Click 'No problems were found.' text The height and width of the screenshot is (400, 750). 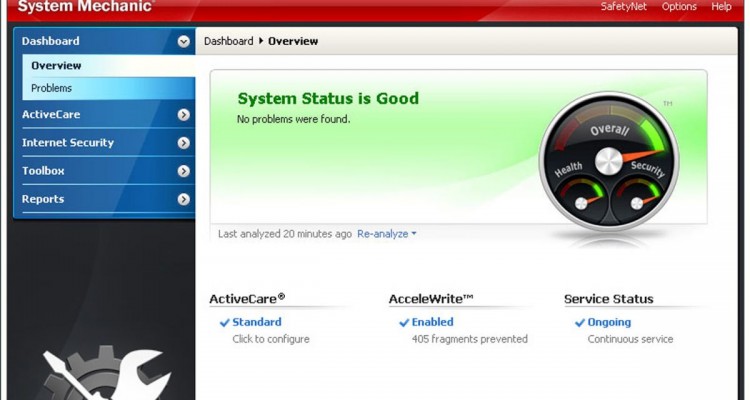pos(294,119)
